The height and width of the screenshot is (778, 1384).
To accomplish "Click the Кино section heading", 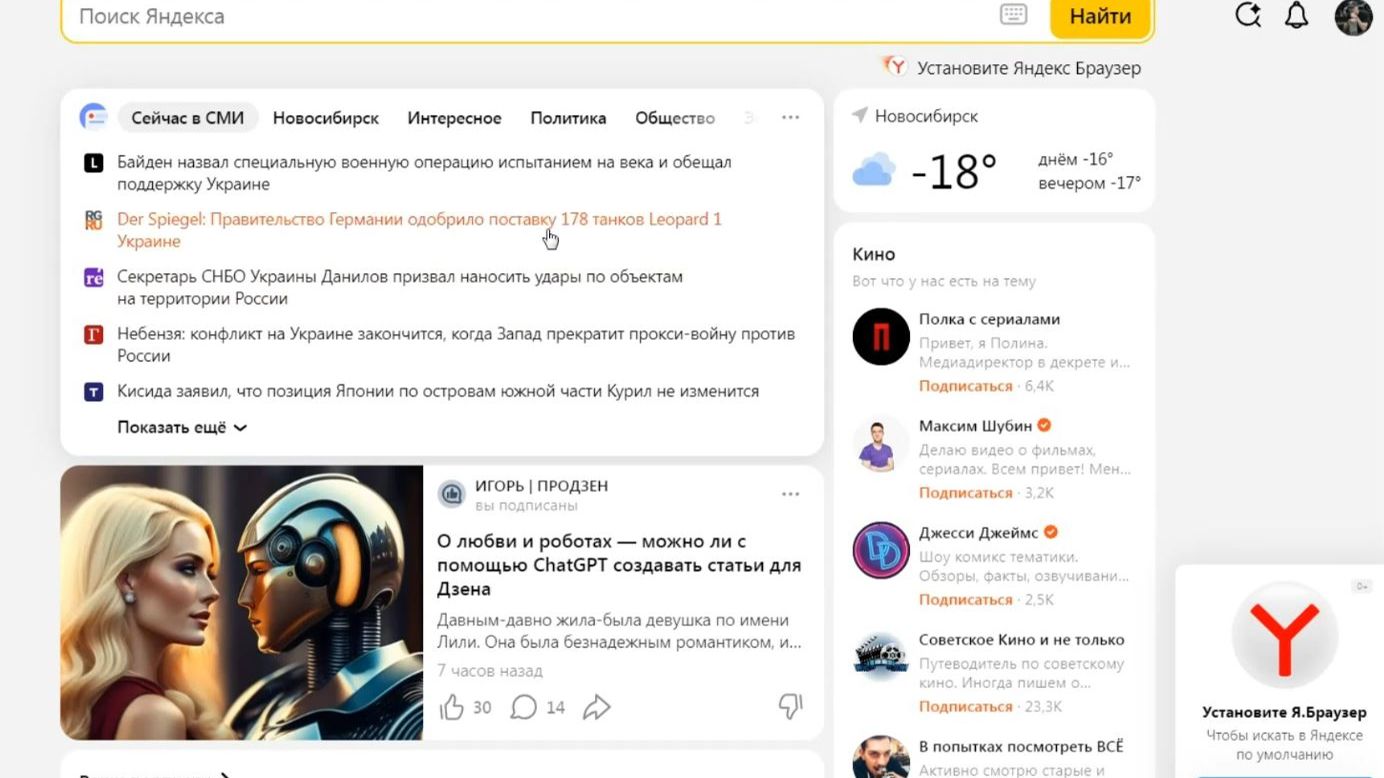I will click(874, 254).
